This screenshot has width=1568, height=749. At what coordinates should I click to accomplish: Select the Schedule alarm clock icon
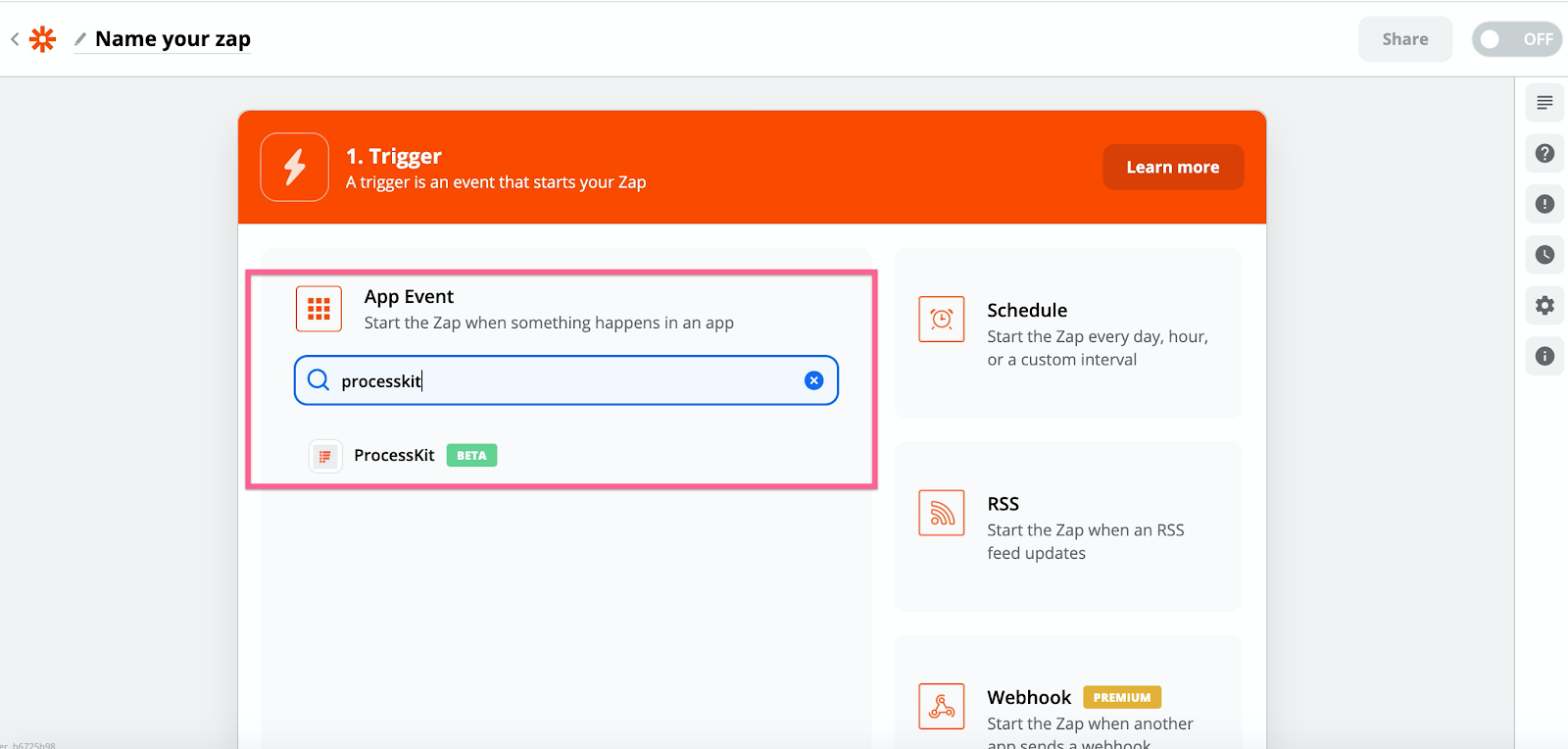click(x=942, y=319)
